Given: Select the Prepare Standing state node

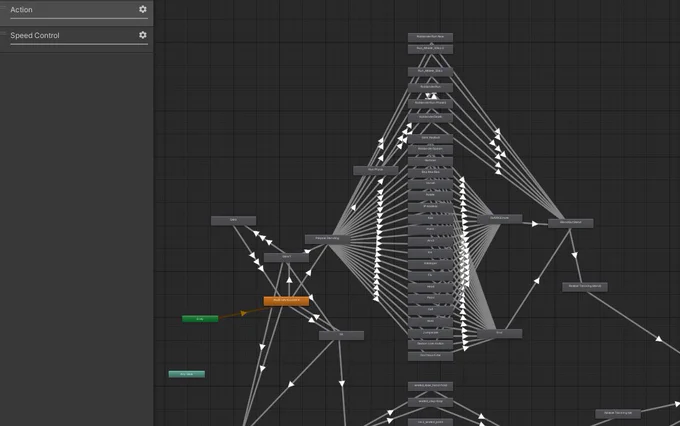Looking at the screenshot, I should tap(327, 239).
